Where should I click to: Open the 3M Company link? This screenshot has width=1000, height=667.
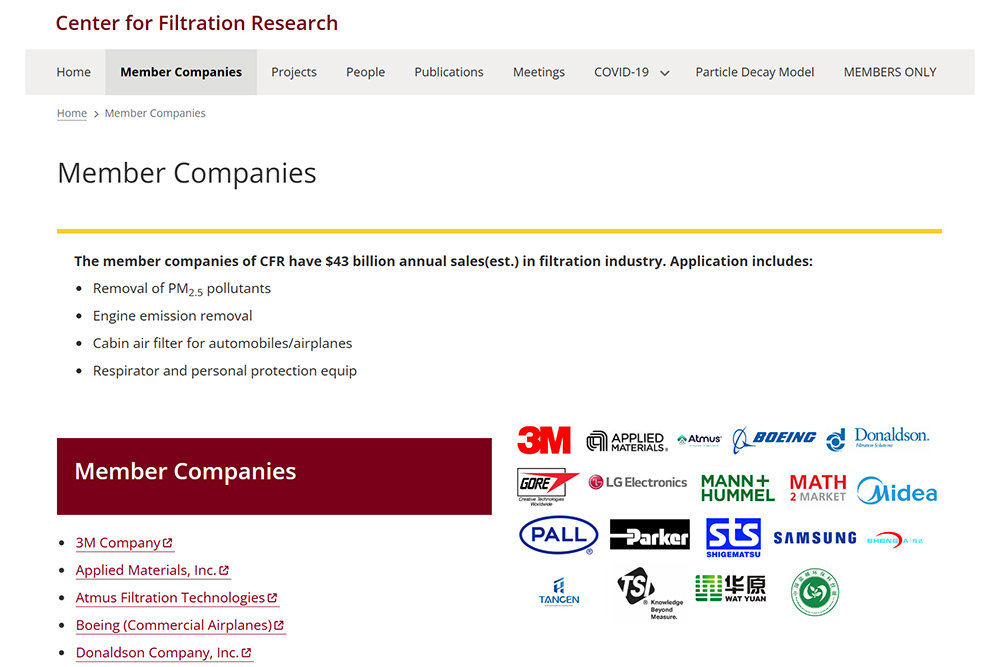tap(118, 543)
